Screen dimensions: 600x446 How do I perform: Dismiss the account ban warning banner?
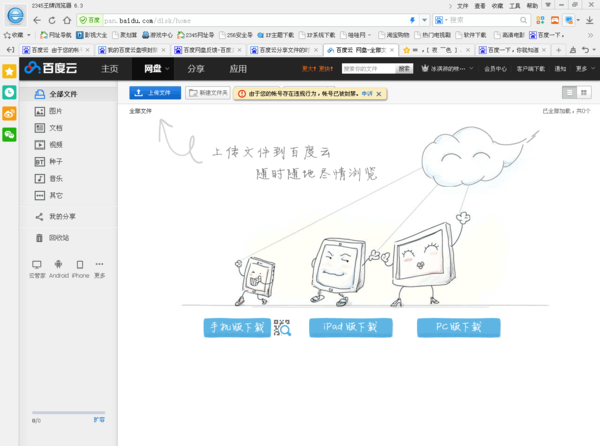pos(379,94)
